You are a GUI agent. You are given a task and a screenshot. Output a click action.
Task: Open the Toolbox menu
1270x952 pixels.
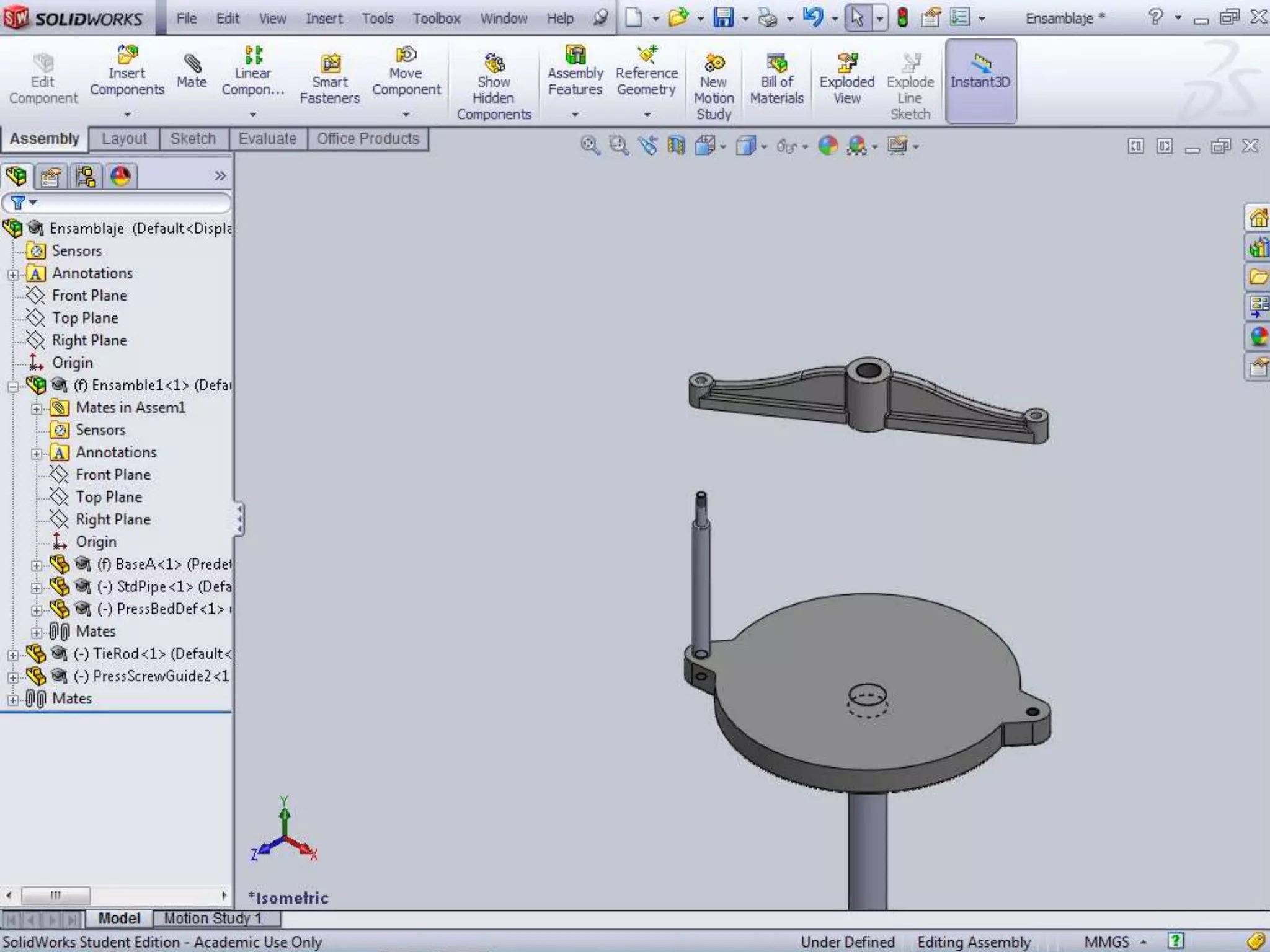point(437,19)
